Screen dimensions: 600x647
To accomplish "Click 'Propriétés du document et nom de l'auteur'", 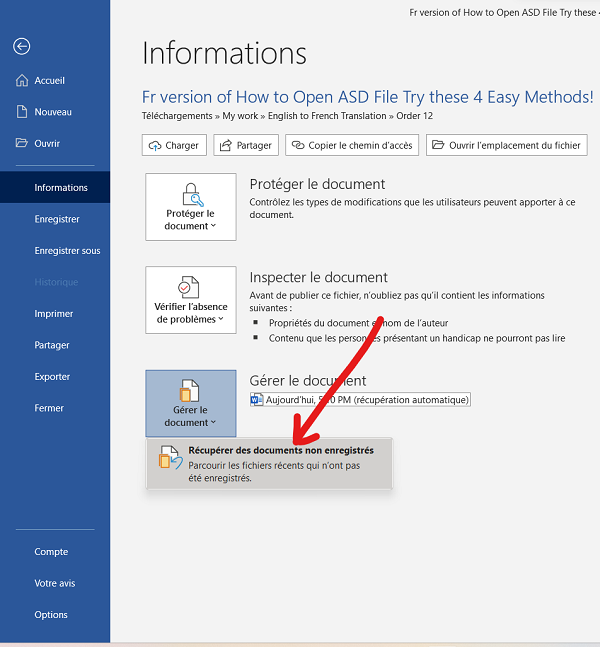I will 358,323.
